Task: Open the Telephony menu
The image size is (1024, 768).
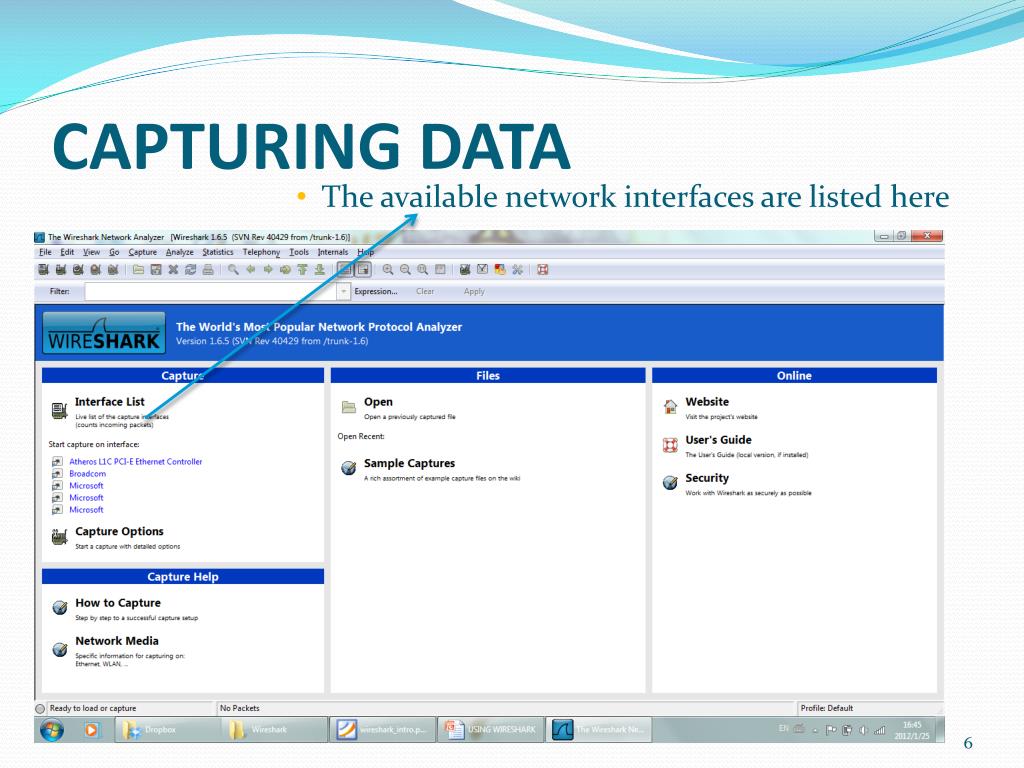Action: pos(261,252)
